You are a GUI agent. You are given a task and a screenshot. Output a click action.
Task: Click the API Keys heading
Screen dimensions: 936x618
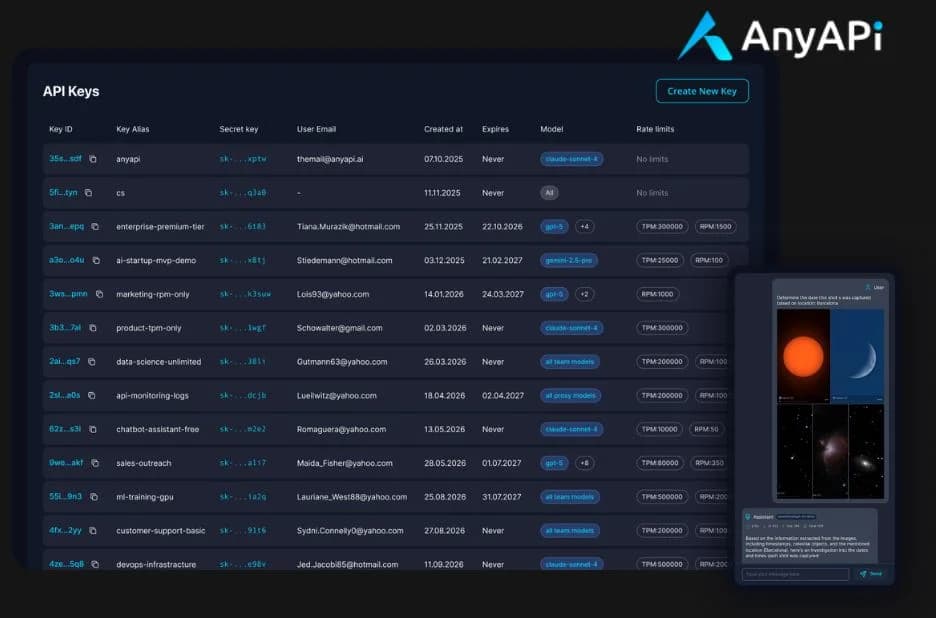coord(71,91)
